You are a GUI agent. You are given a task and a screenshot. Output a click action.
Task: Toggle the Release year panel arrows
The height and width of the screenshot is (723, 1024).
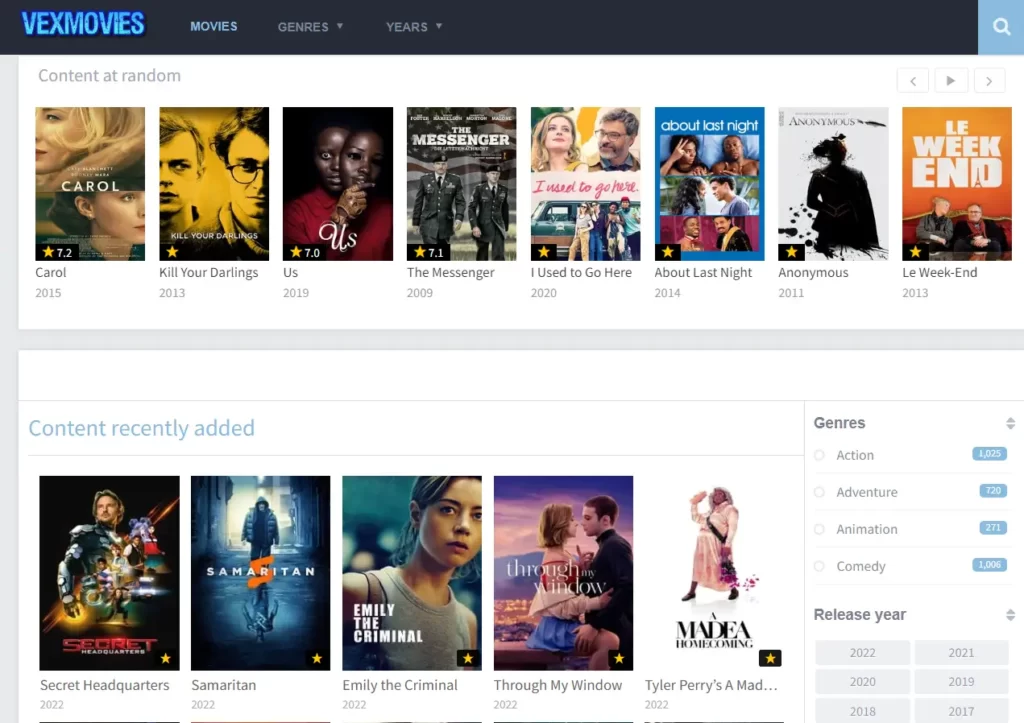click(x=1010, y=615)
